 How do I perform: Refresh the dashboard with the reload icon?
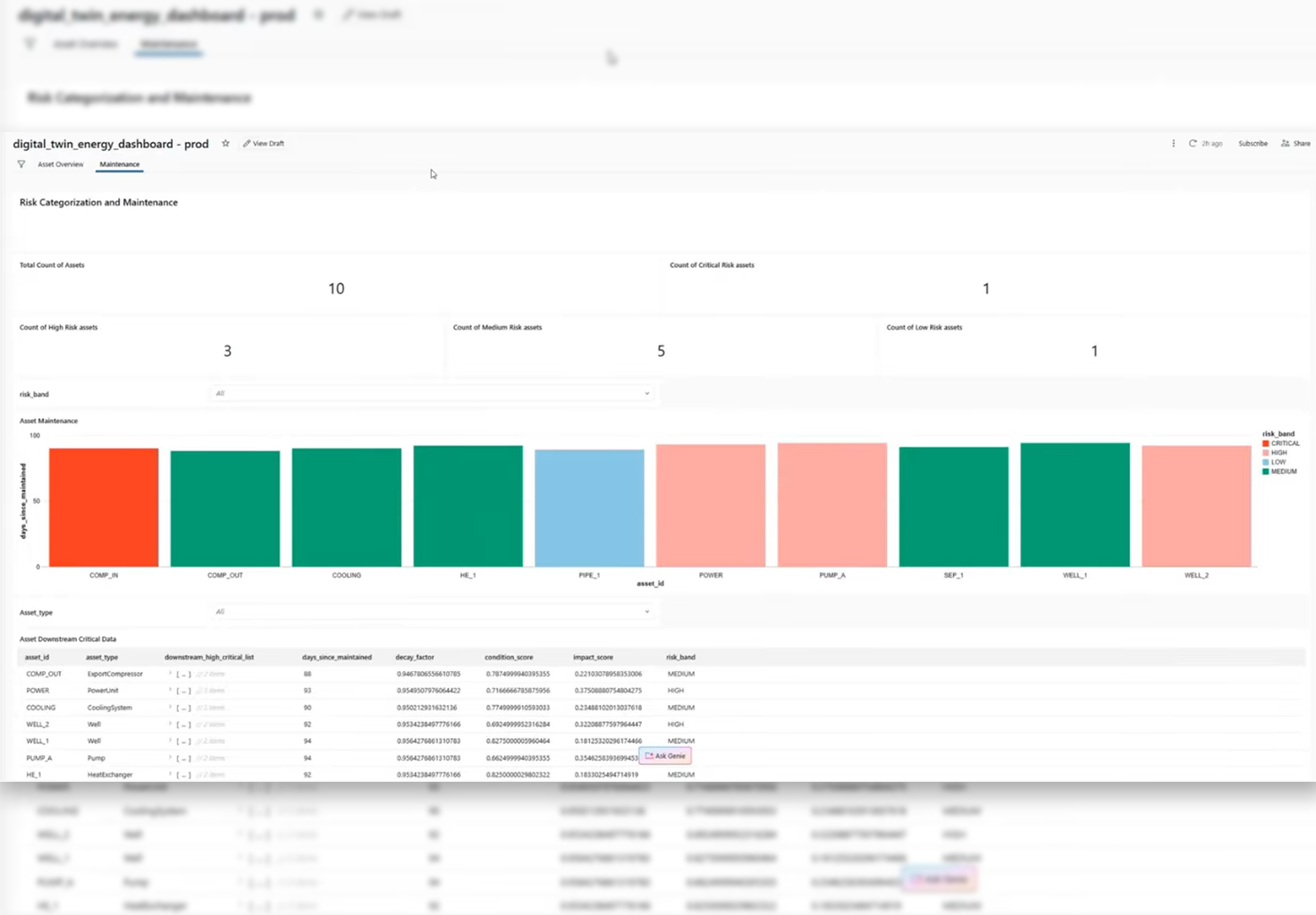pos(1193,144)
